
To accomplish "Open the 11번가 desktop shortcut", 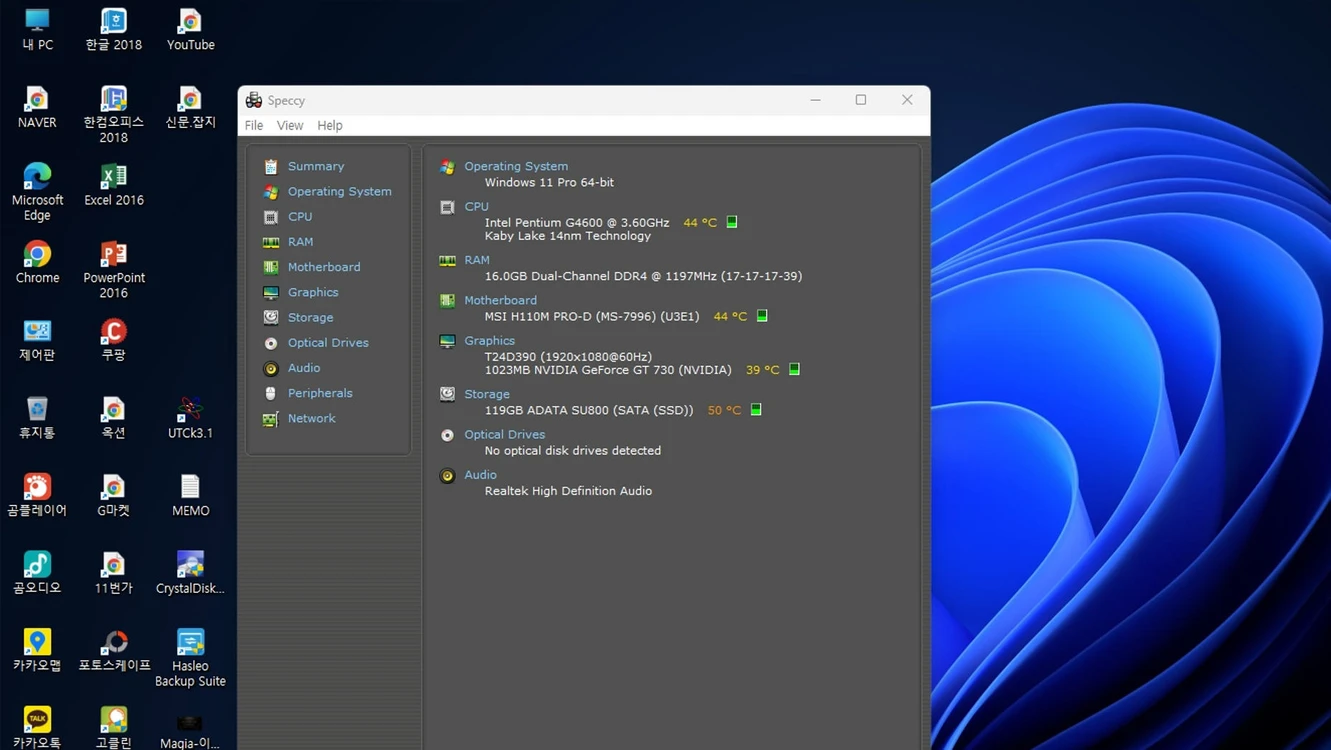I will 114,573.
